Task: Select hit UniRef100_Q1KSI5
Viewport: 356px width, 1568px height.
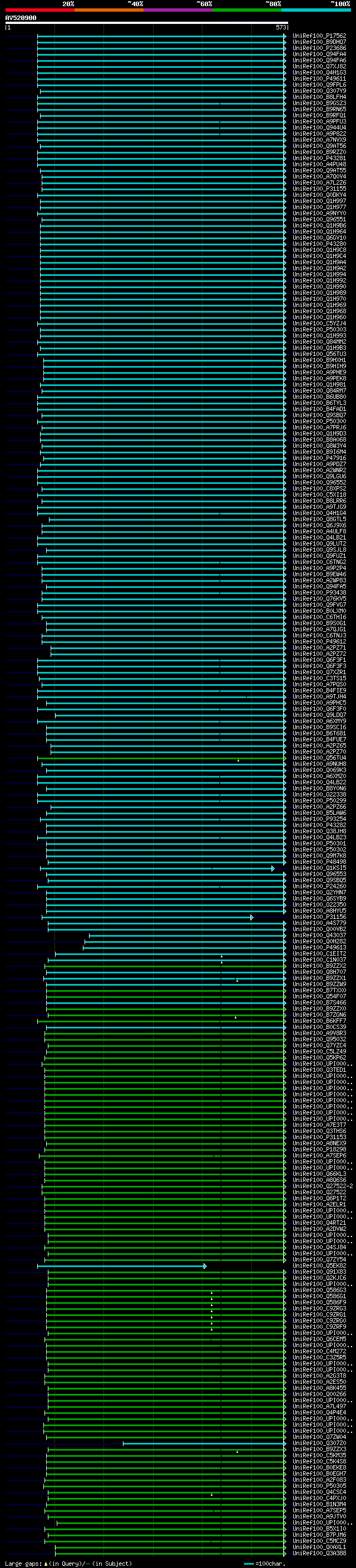Action: pyautogui.click(x=319, y=868)
